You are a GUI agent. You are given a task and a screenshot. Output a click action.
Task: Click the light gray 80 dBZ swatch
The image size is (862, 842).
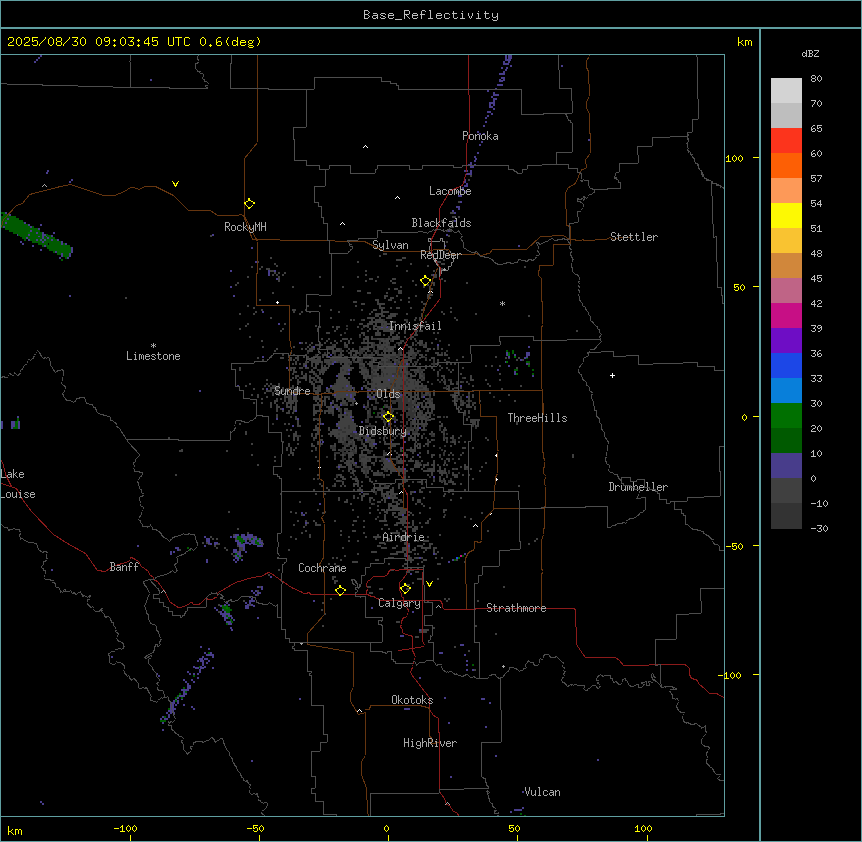[786, 91]
